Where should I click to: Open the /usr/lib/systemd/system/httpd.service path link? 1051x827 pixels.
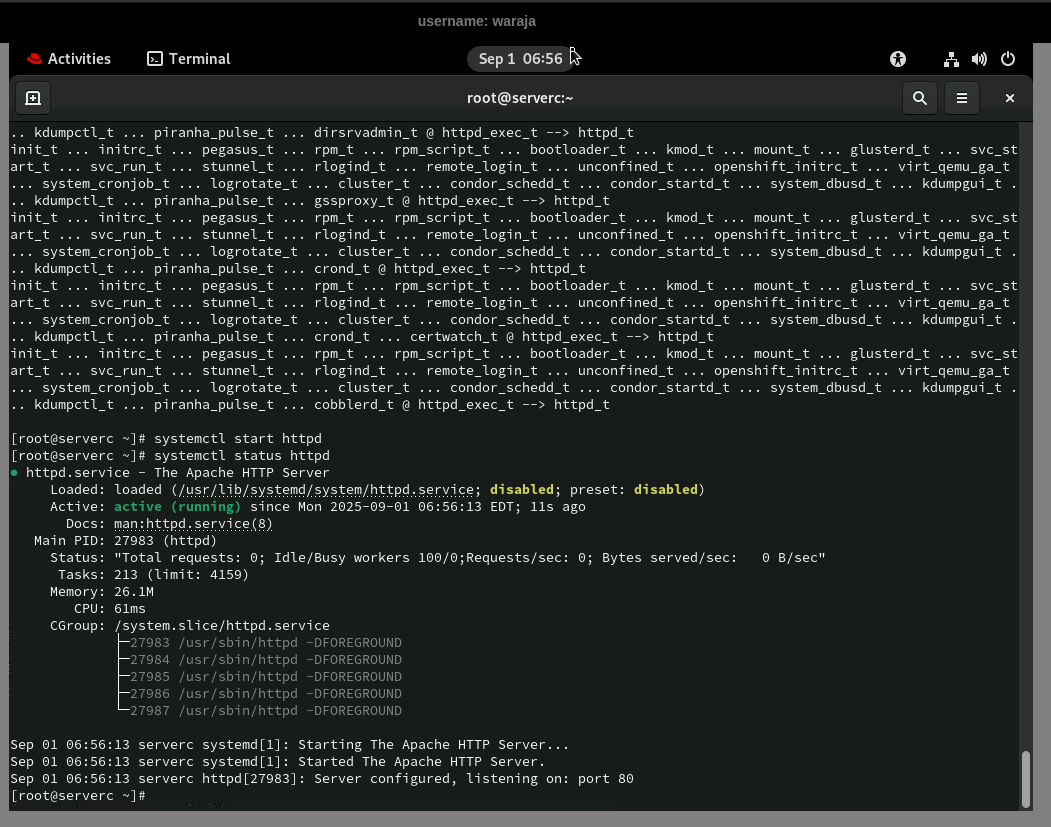pos(326,490)
